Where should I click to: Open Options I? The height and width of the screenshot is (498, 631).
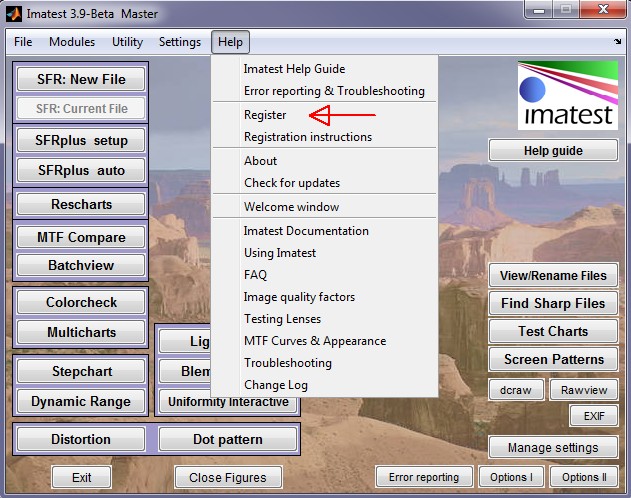point(511,477)
